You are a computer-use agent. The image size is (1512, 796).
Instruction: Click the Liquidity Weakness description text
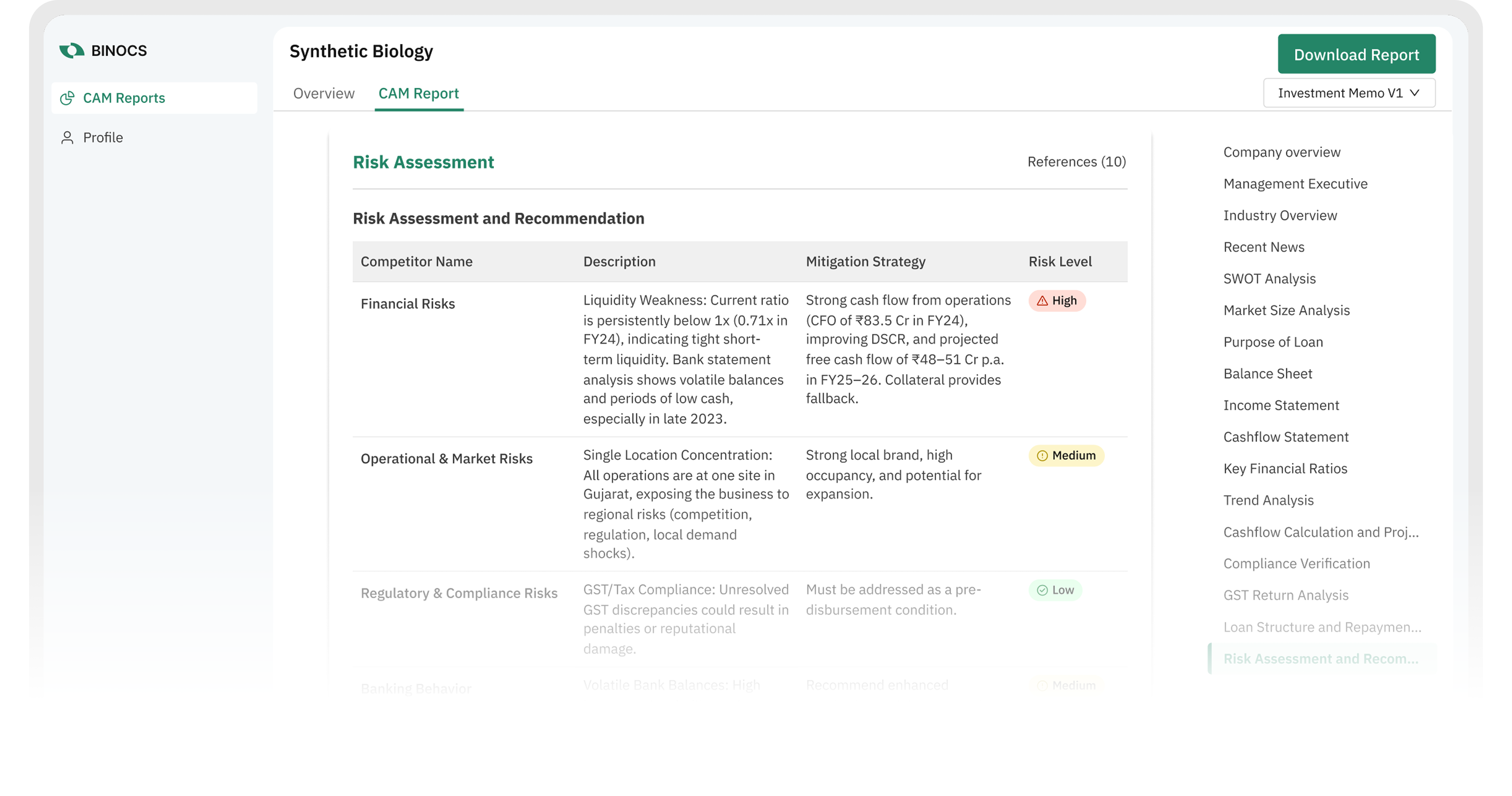(x=686, y=360)
